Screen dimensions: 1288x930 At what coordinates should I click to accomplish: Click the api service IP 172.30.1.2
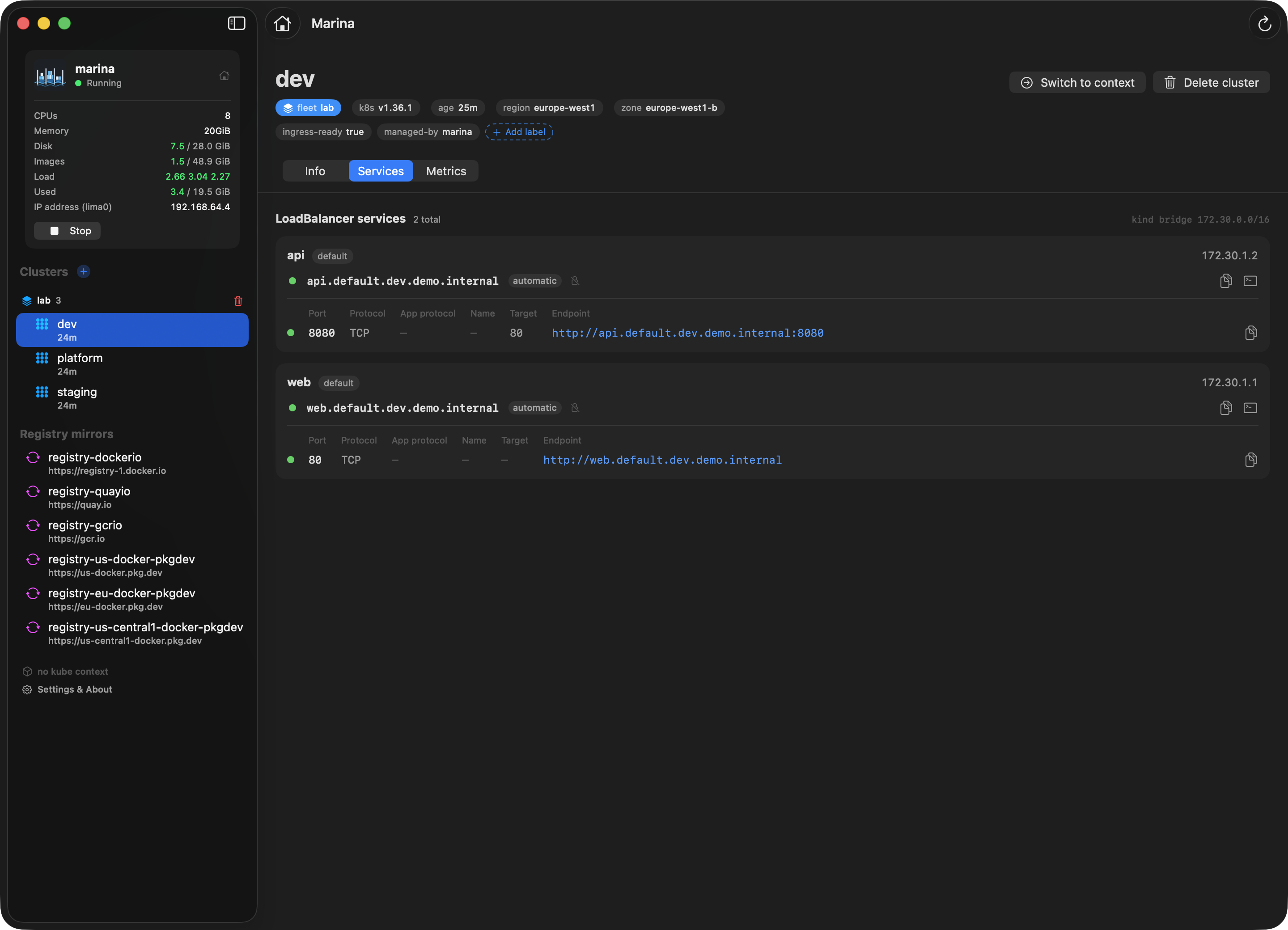1229,255
